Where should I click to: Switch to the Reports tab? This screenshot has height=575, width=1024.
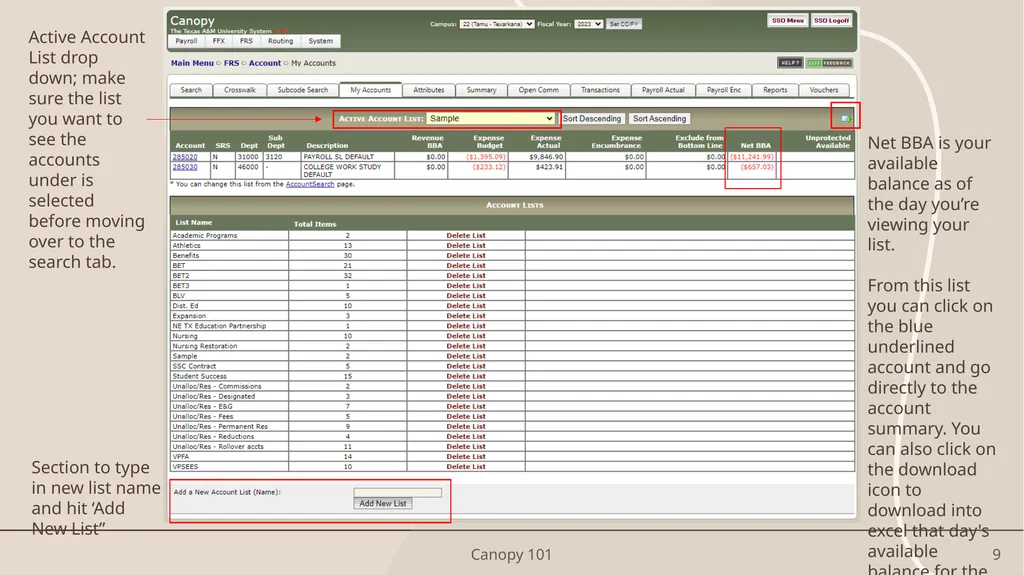click(775, 90)
